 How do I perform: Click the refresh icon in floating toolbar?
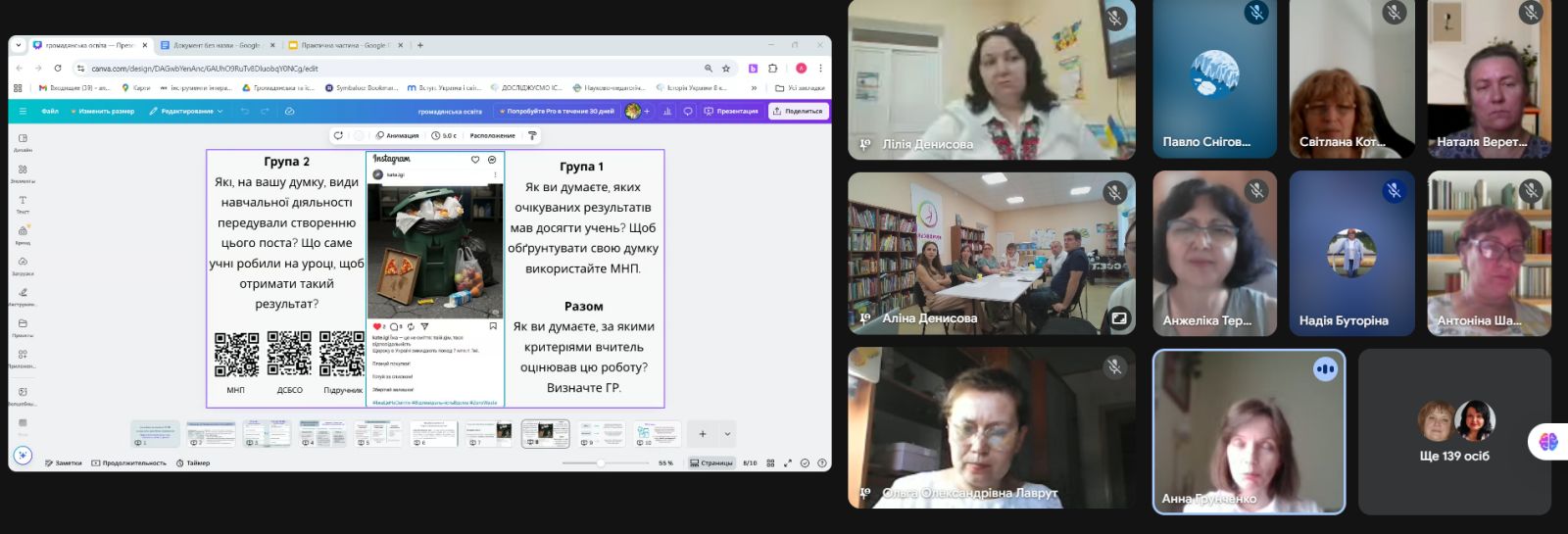click(x=338, y=135)
